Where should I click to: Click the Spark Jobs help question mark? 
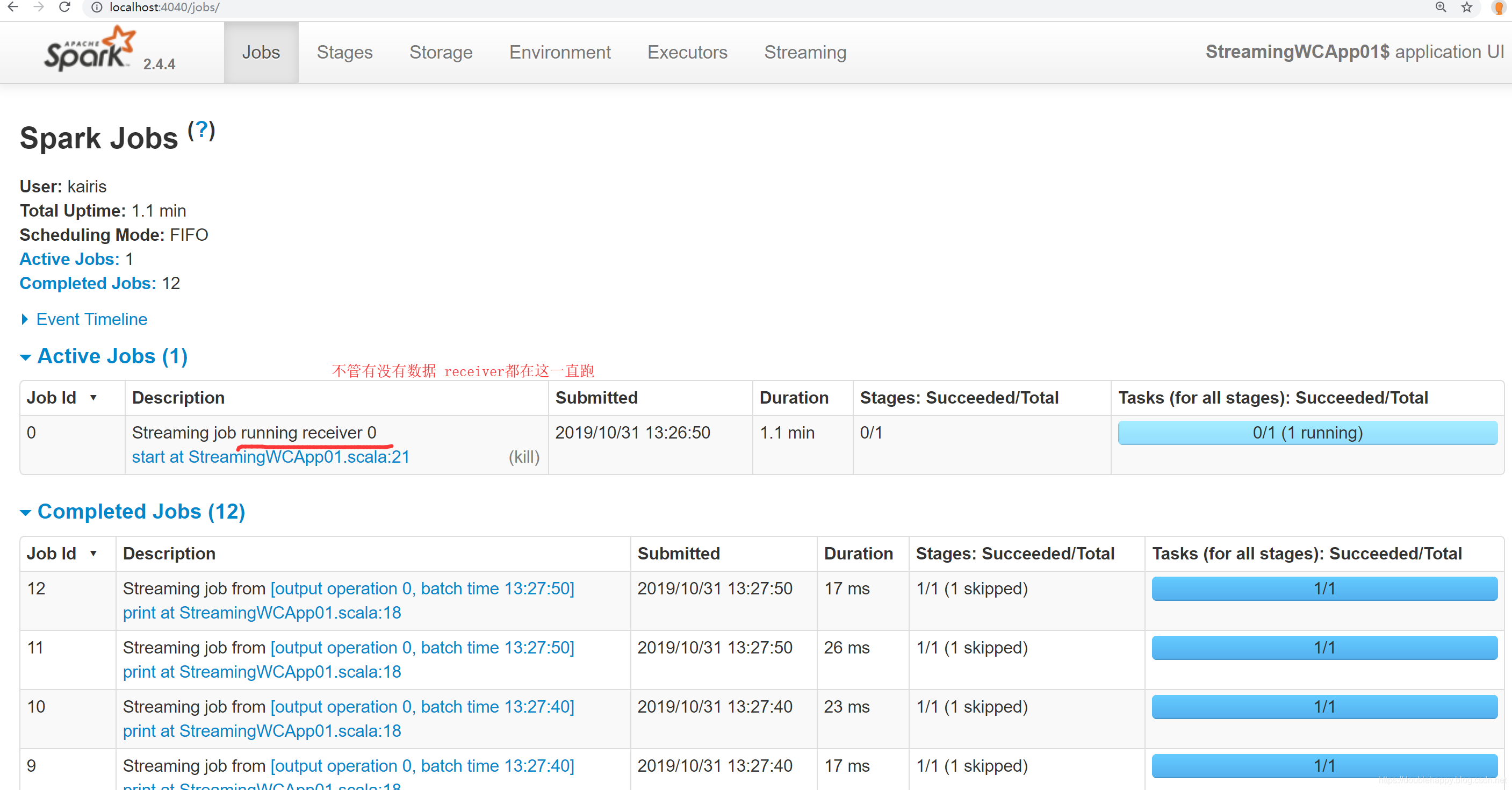coord(201,130)
